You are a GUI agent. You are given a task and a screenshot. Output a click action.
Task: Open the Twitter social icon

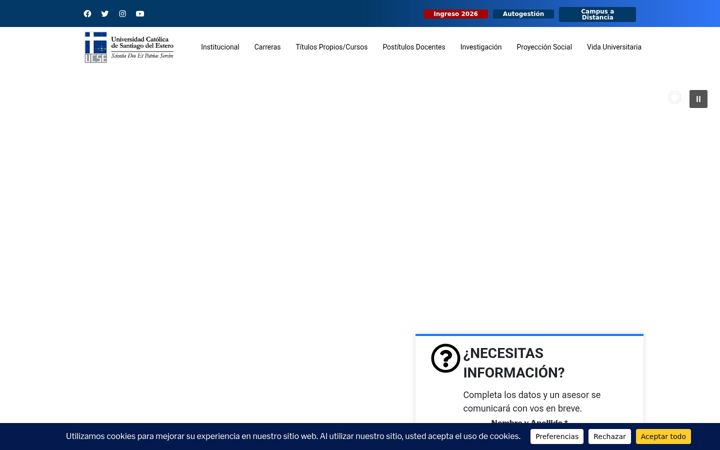click(x=105, y=14)
